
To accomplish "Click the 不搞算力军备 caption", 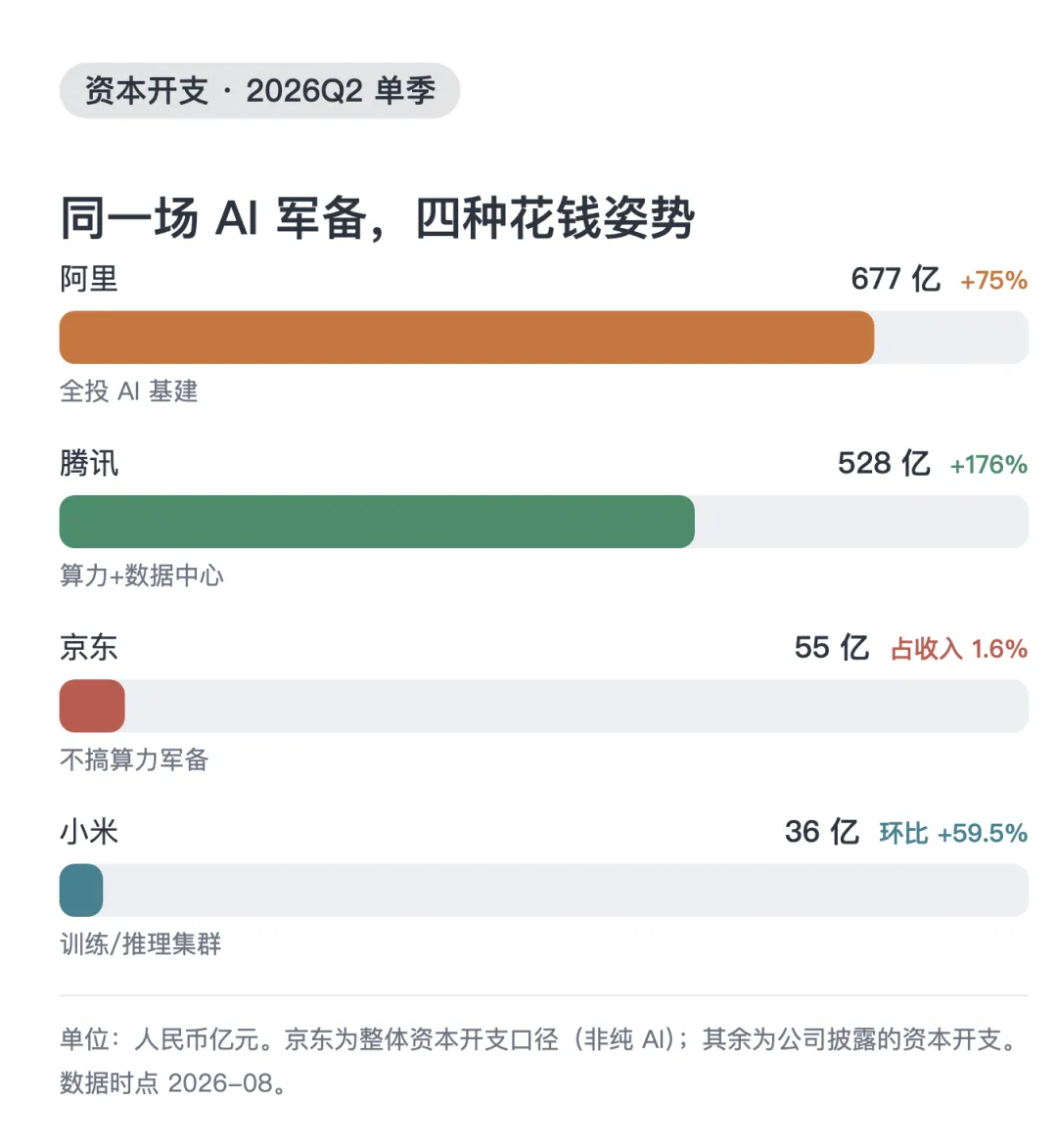I will pos(134,760).
